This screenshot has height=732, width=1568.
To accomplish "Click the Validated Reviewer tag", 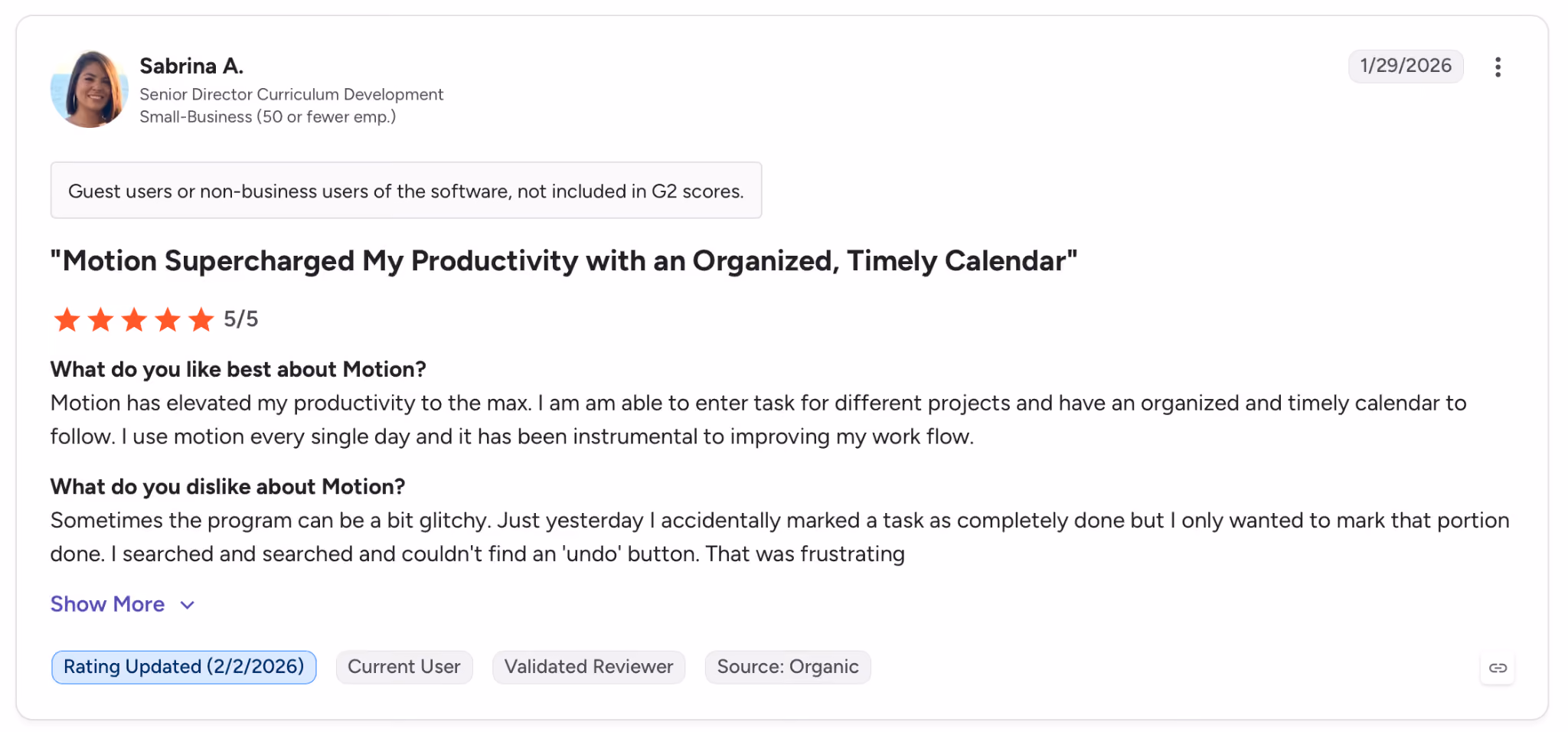I will tap(589, 667).
